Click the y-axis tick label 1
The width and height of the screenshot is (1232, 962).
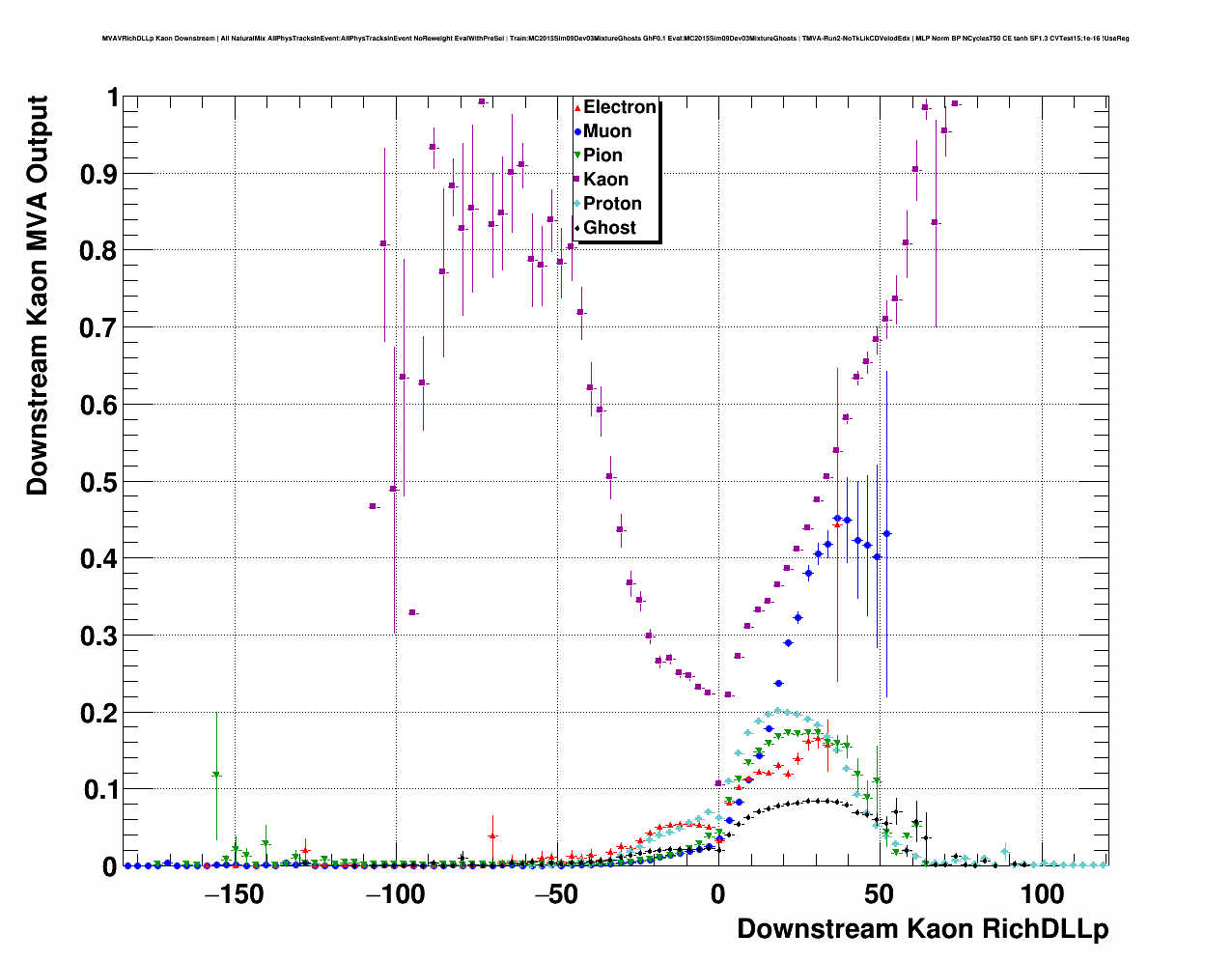point(112,98)
